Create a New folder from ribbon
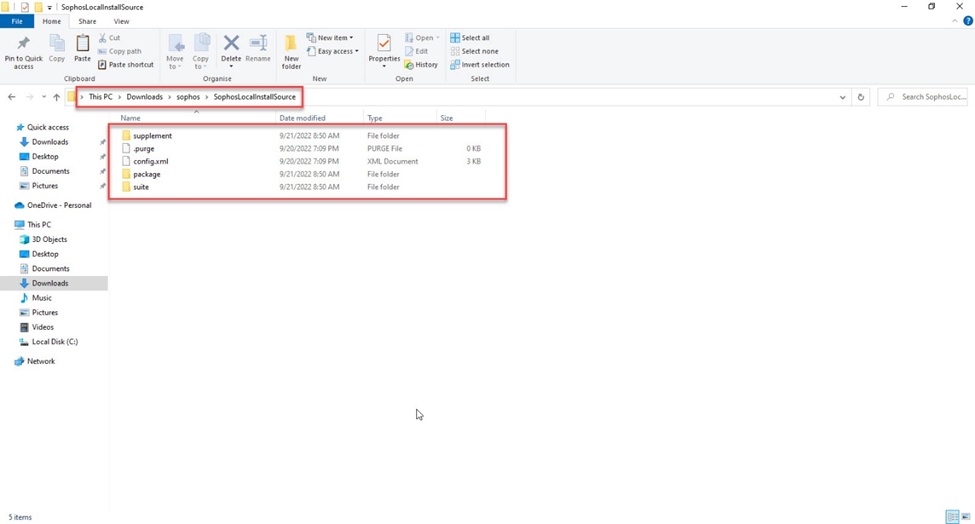Viewport: 975px width, 524px height. 291,52
